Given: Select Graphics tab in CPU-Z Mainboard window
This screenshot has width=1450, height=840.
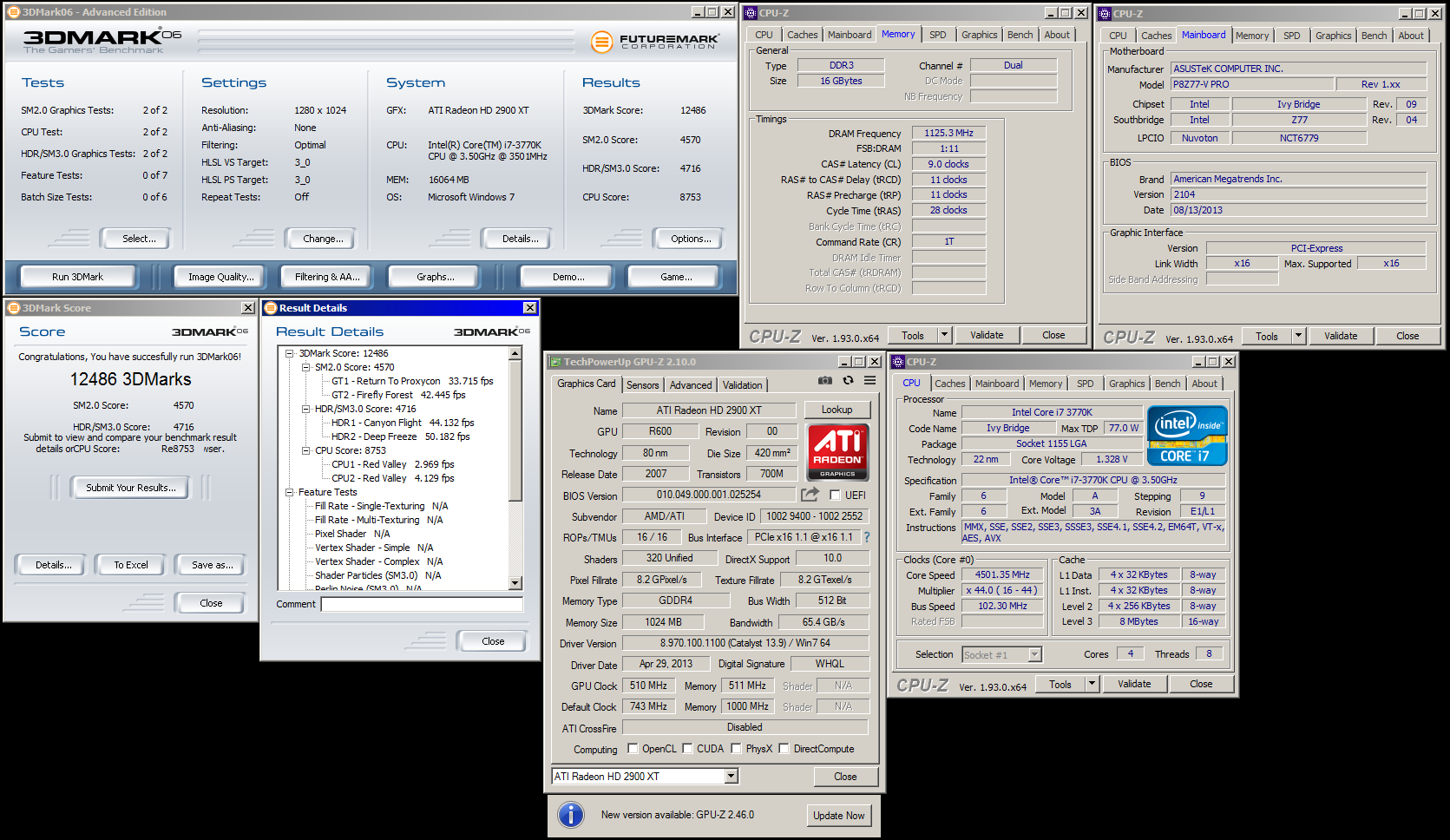Looking at the screenshot, I should [1333, 36].
